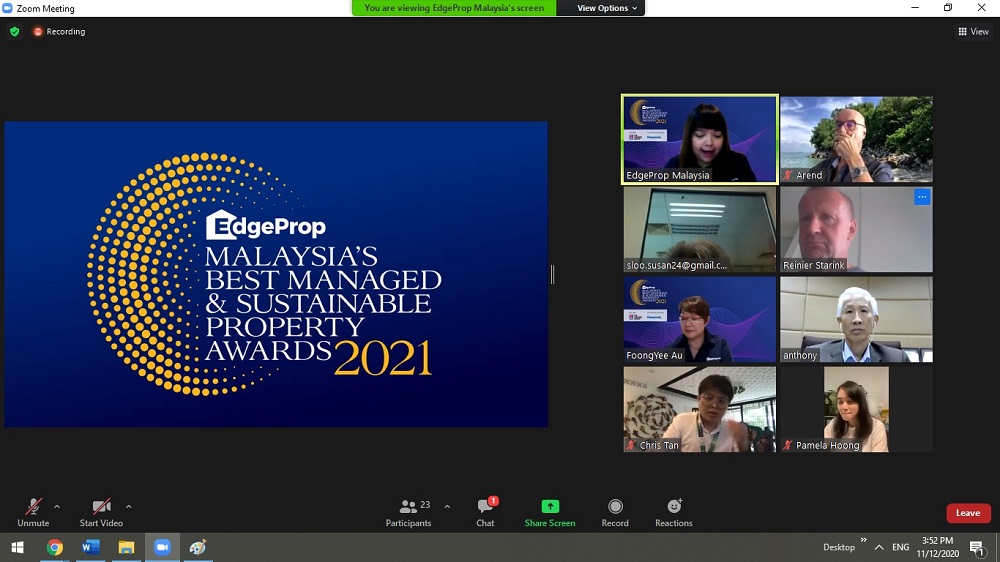This screenshot has height=562, width=1000.
Task: Show hidden system tray icons
Action: point(879,547)
